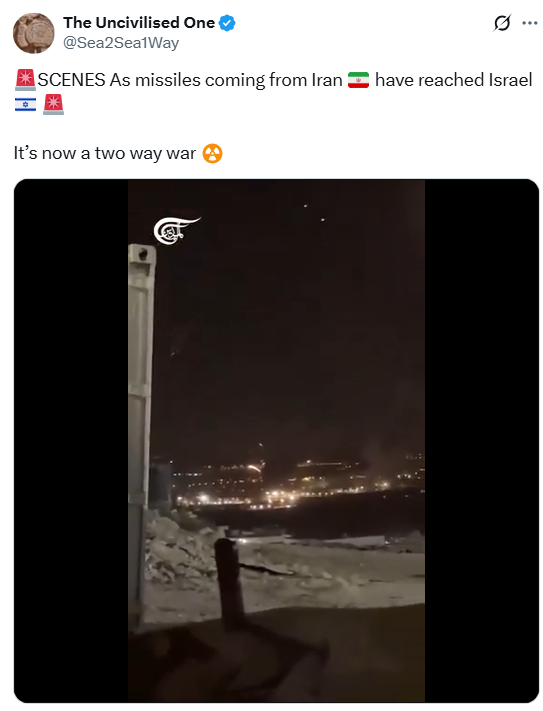Click the orange radioactive emoji
Viewport: 543px width, 711px height.
click(x=213, y=153)
